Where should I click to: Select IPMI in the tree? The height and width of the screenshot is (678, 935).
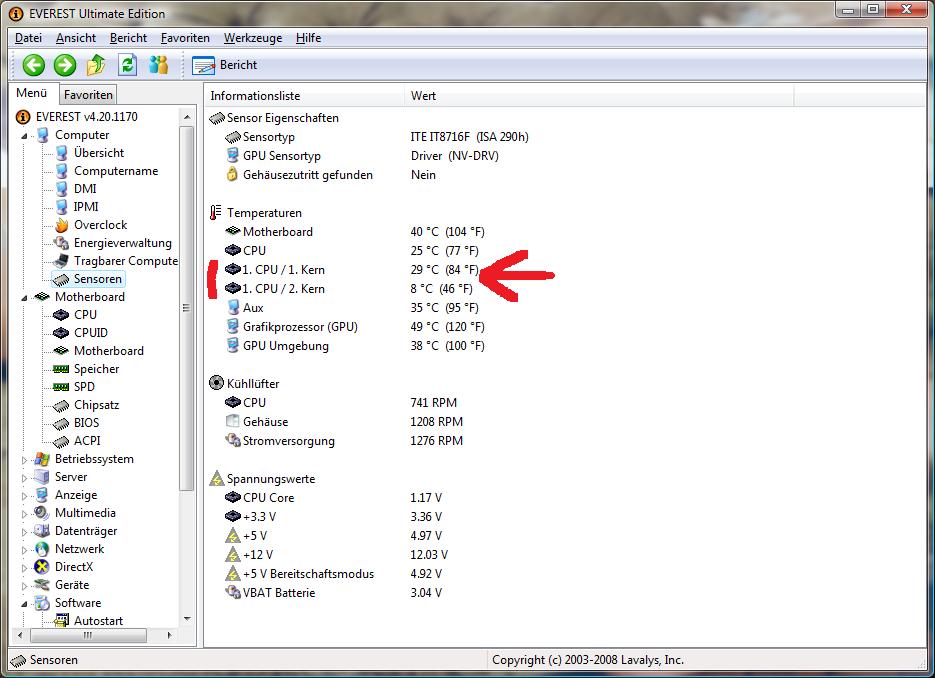[x=86, y=206]
